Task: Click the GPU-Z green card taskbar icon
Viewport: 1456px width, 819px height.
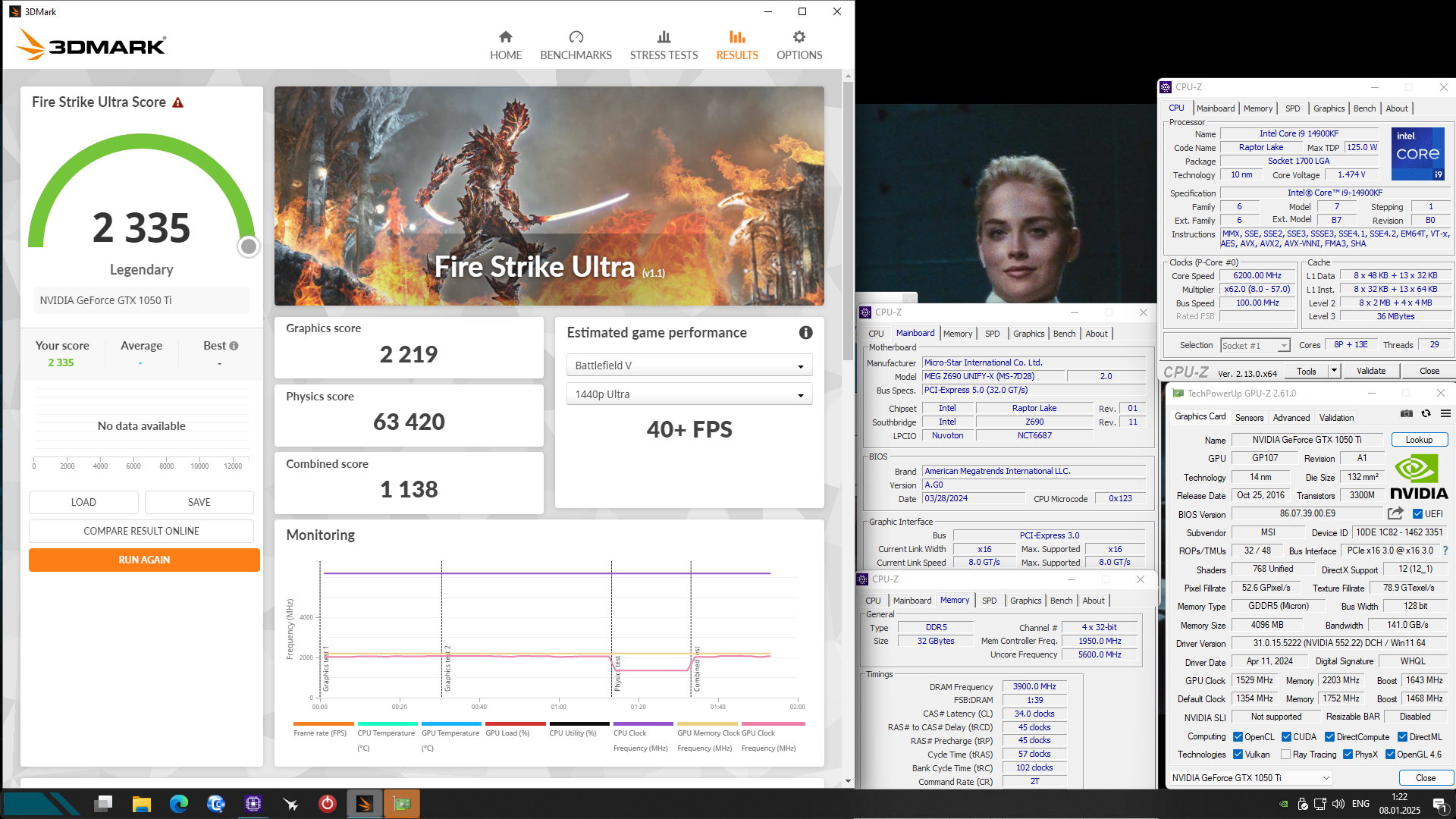Action: tap(402, 803)
